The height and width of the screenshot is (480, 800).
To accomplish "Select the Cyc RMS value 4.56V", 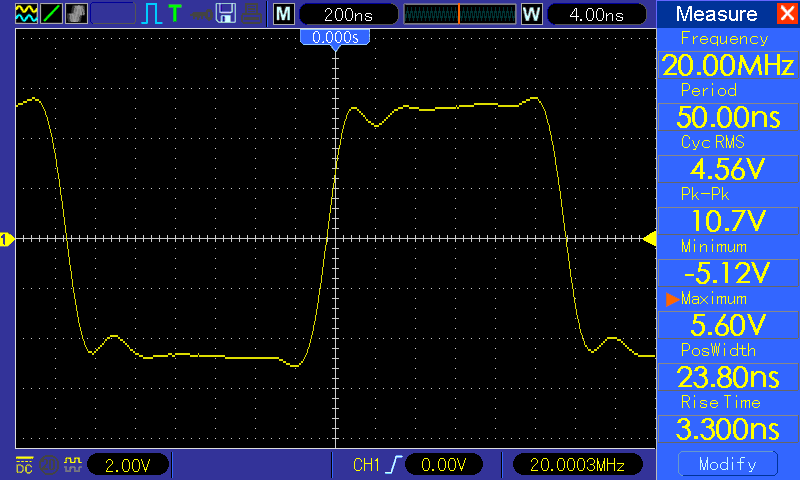I will 728,169.
